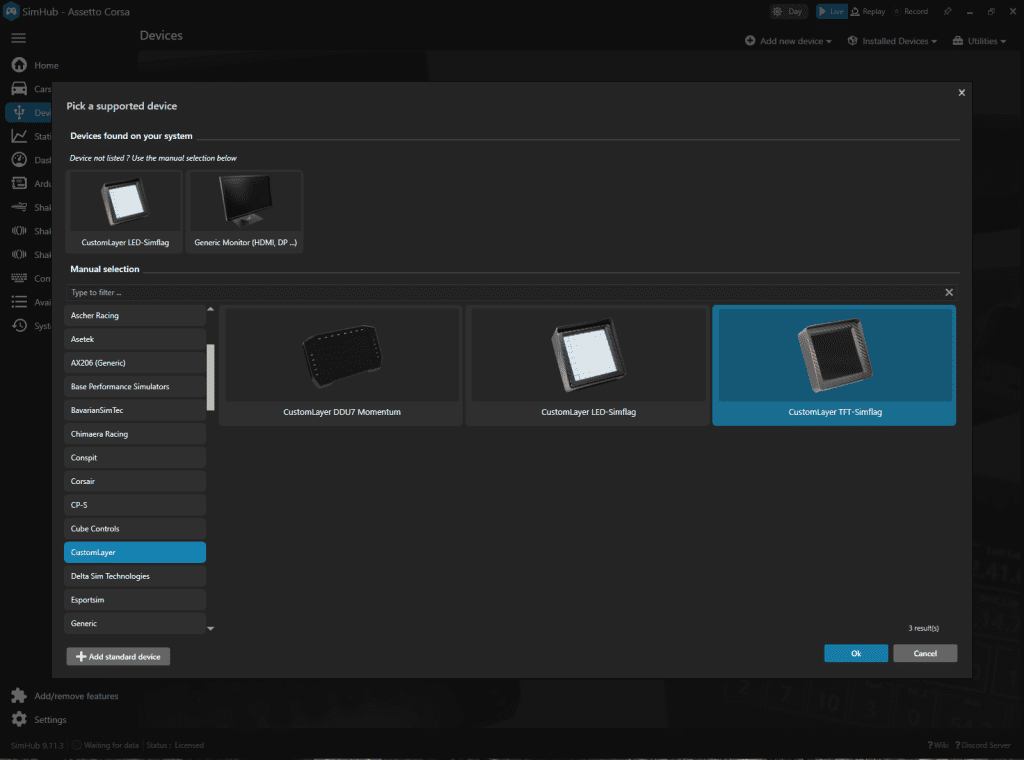This screenshot has width=1024, height=760.
Task: Open the hamburger menu icon
Action: [x=18, y=38]
